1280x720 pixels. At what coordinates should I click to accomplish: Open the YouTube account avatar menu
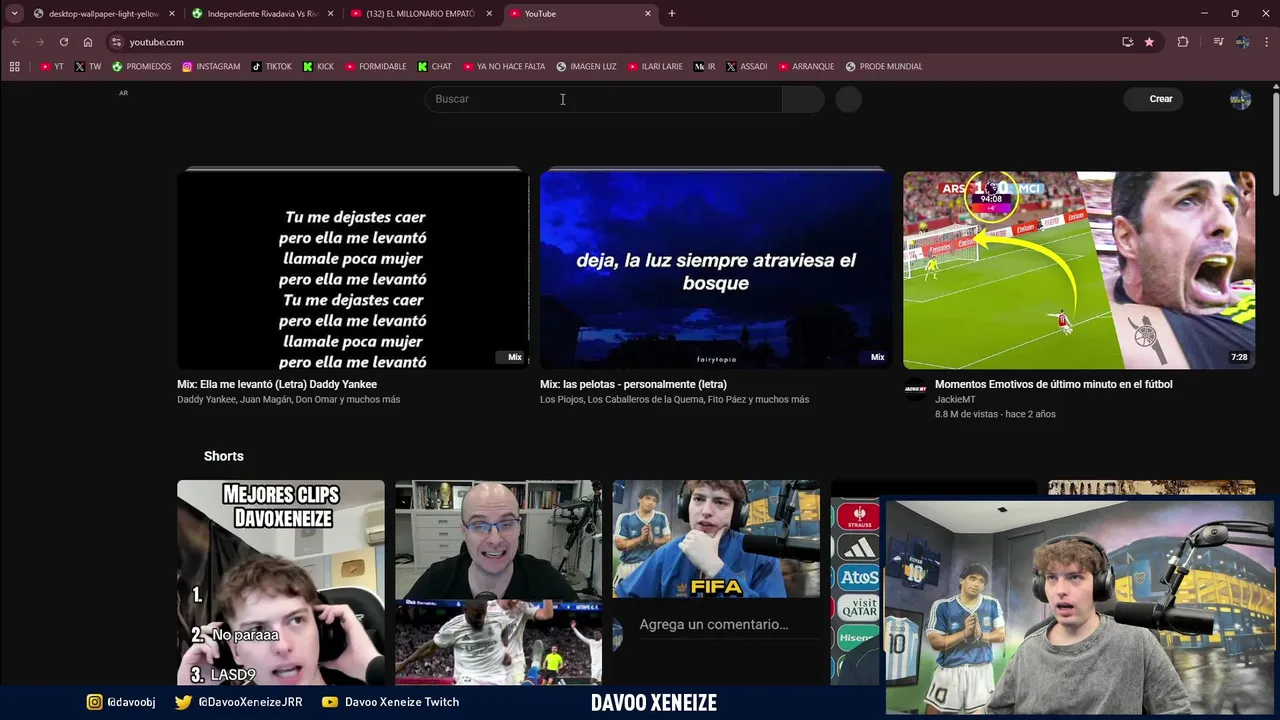click(1240, 99)
